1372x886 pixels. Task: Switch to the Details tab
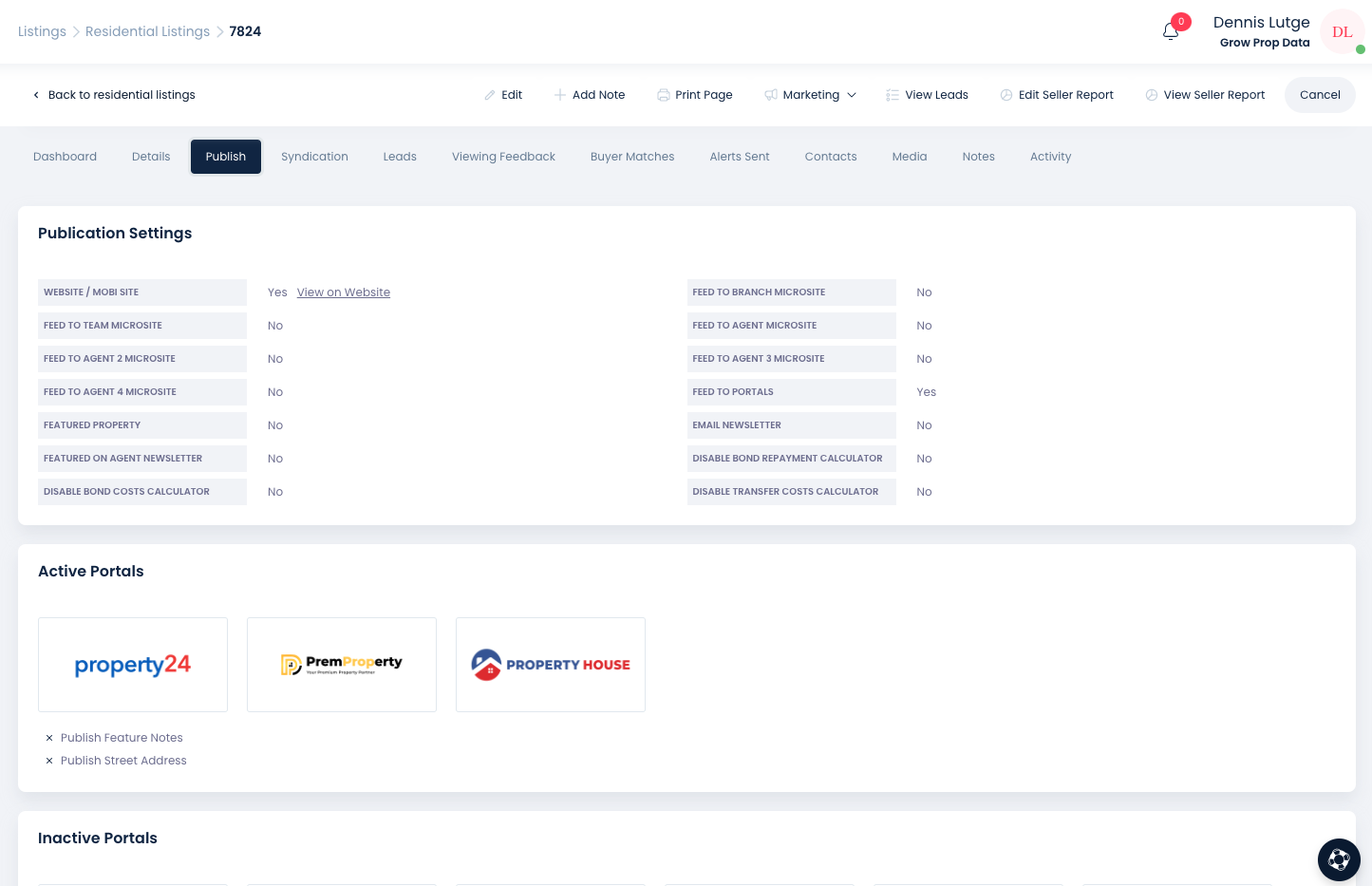[x=151, y=157]
